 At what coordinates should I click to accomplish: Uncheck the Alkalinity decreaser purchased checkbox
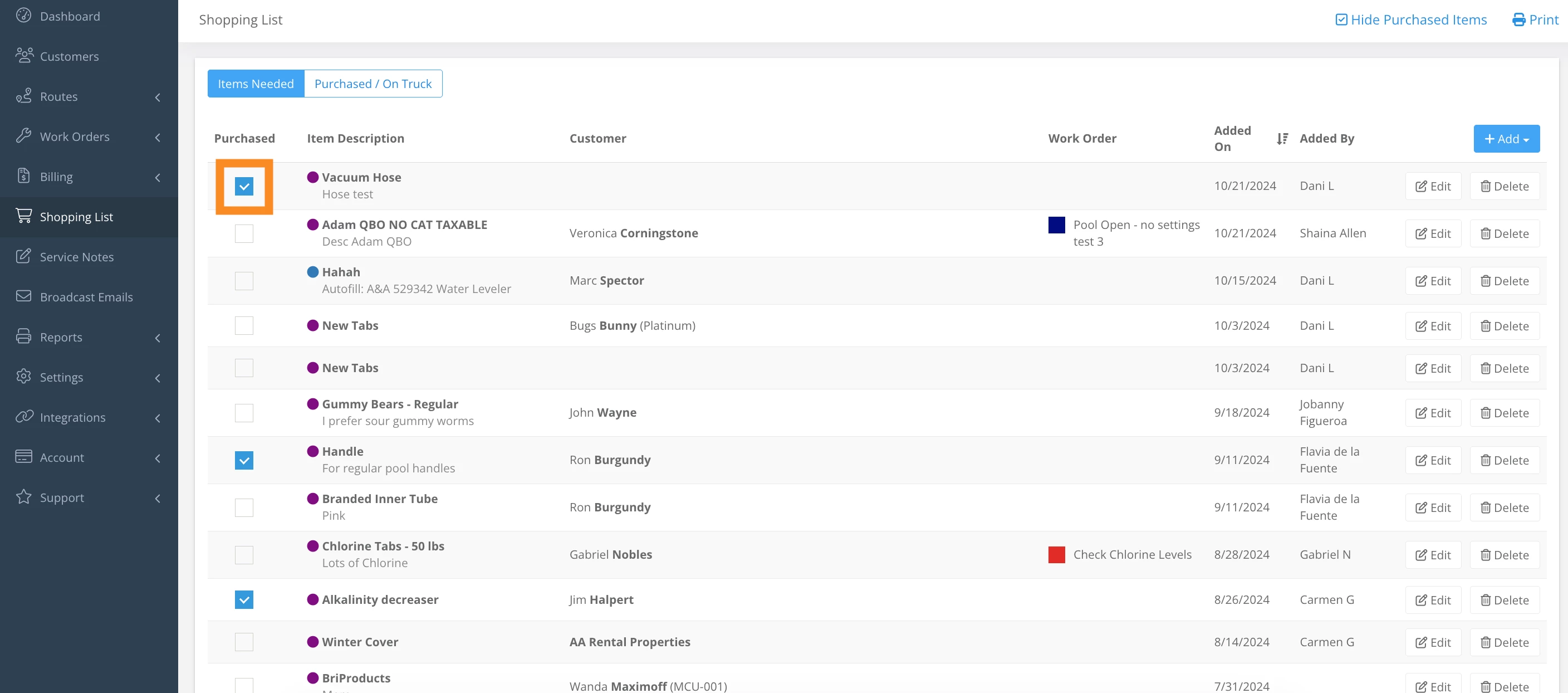(x=244, y=600)
